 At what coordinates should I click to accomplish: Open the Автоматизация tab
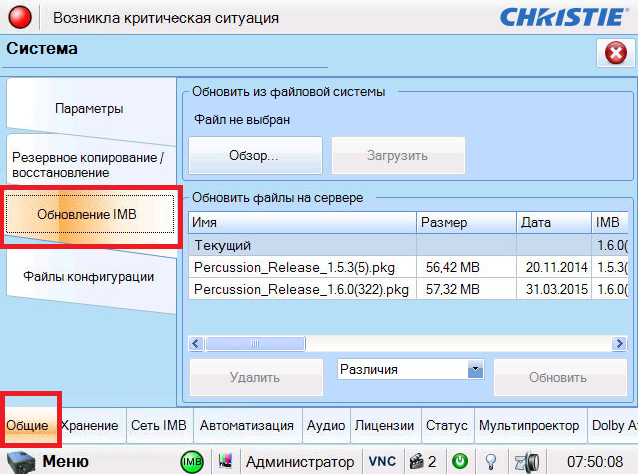pyautogui.click(x=247, y=426)
